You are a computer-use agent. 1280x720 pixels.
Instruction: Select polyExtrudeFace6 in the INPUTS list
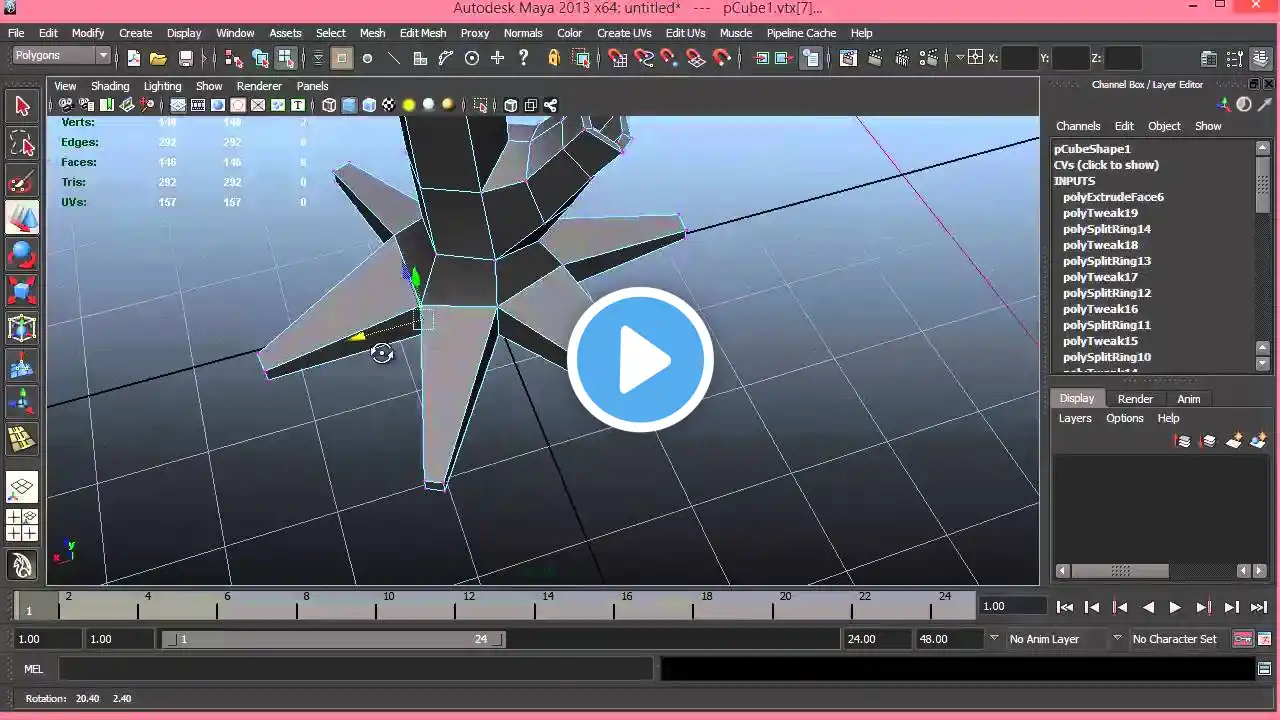tap(1113, 197)
